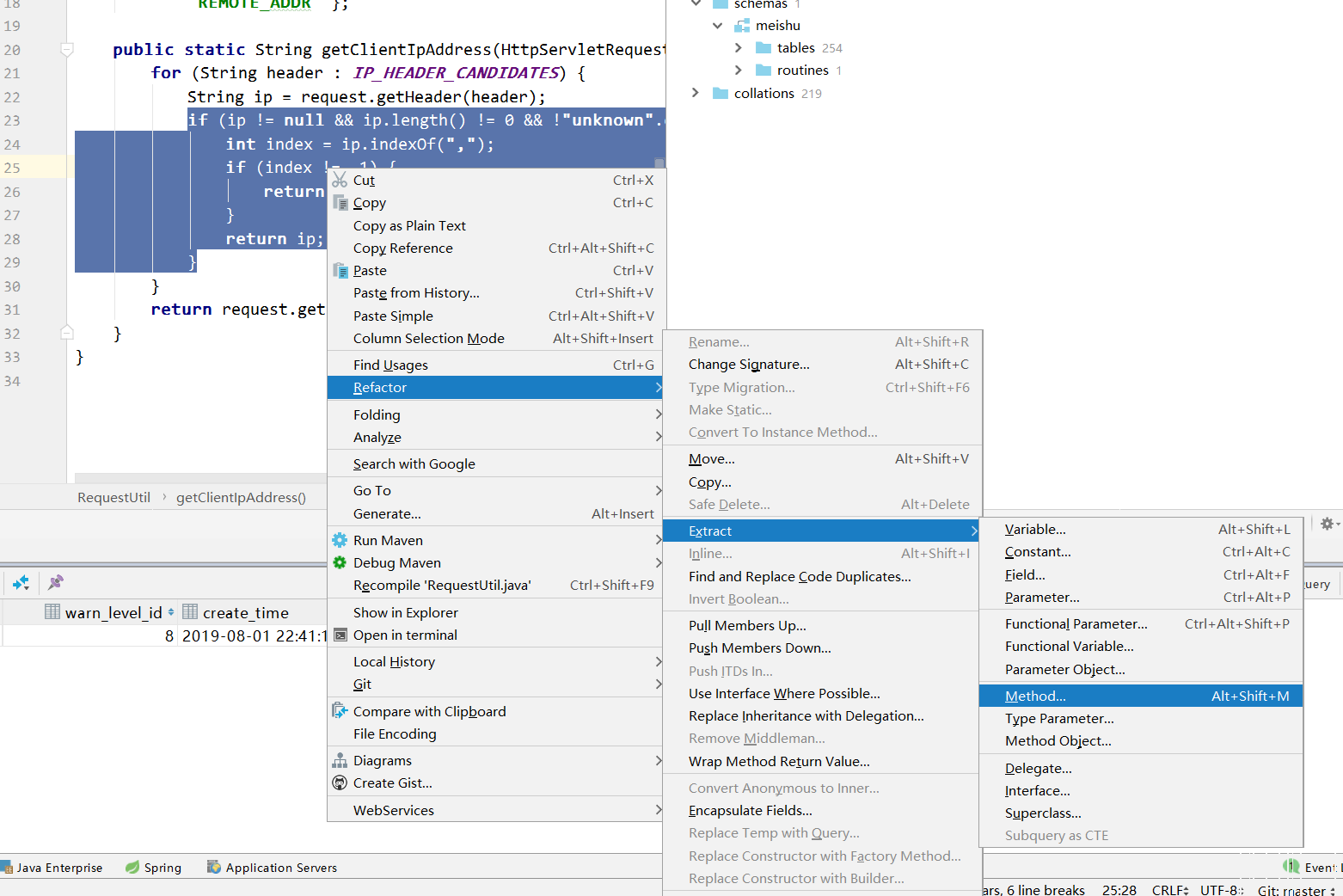Open the gear settings icon

click(1327, 524)
